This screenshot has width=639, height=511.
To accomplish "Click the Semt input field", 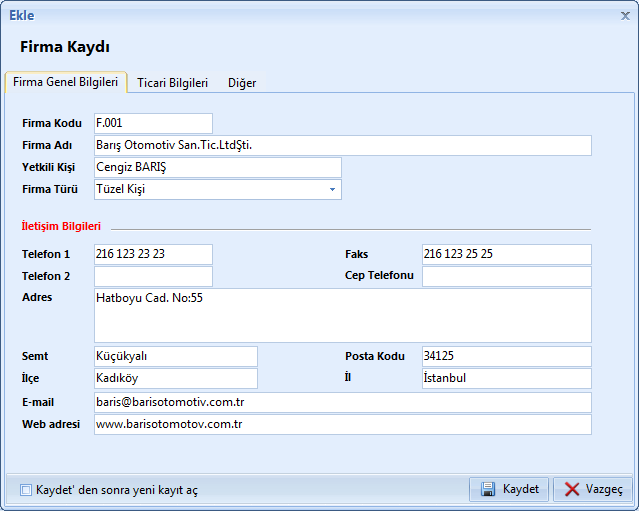I will click(175, 357).
